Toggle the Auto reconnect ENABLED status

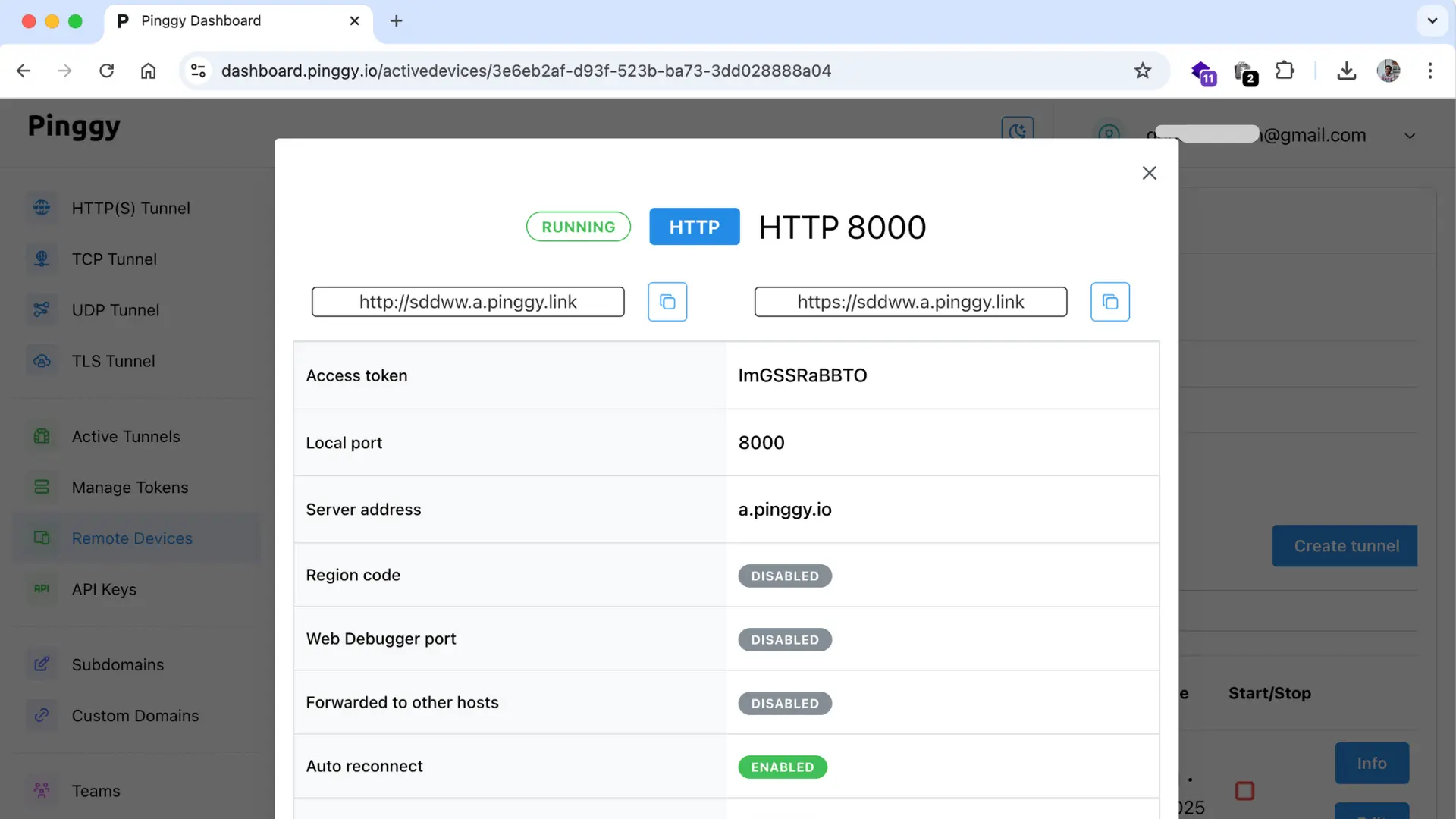point(783,766)
